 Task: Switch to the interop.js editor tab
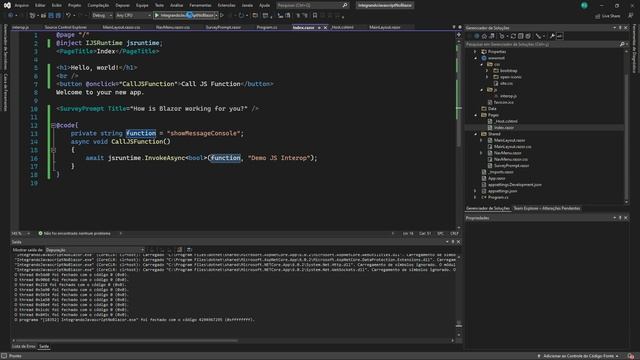coord(20,27)
